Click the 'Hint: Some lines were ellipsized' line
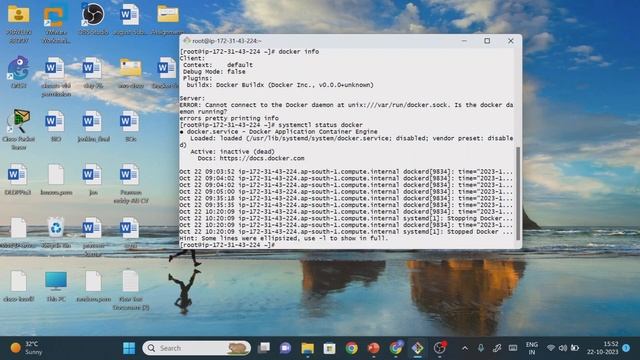The height and width of the screenshot is (360, 640). 284,238
